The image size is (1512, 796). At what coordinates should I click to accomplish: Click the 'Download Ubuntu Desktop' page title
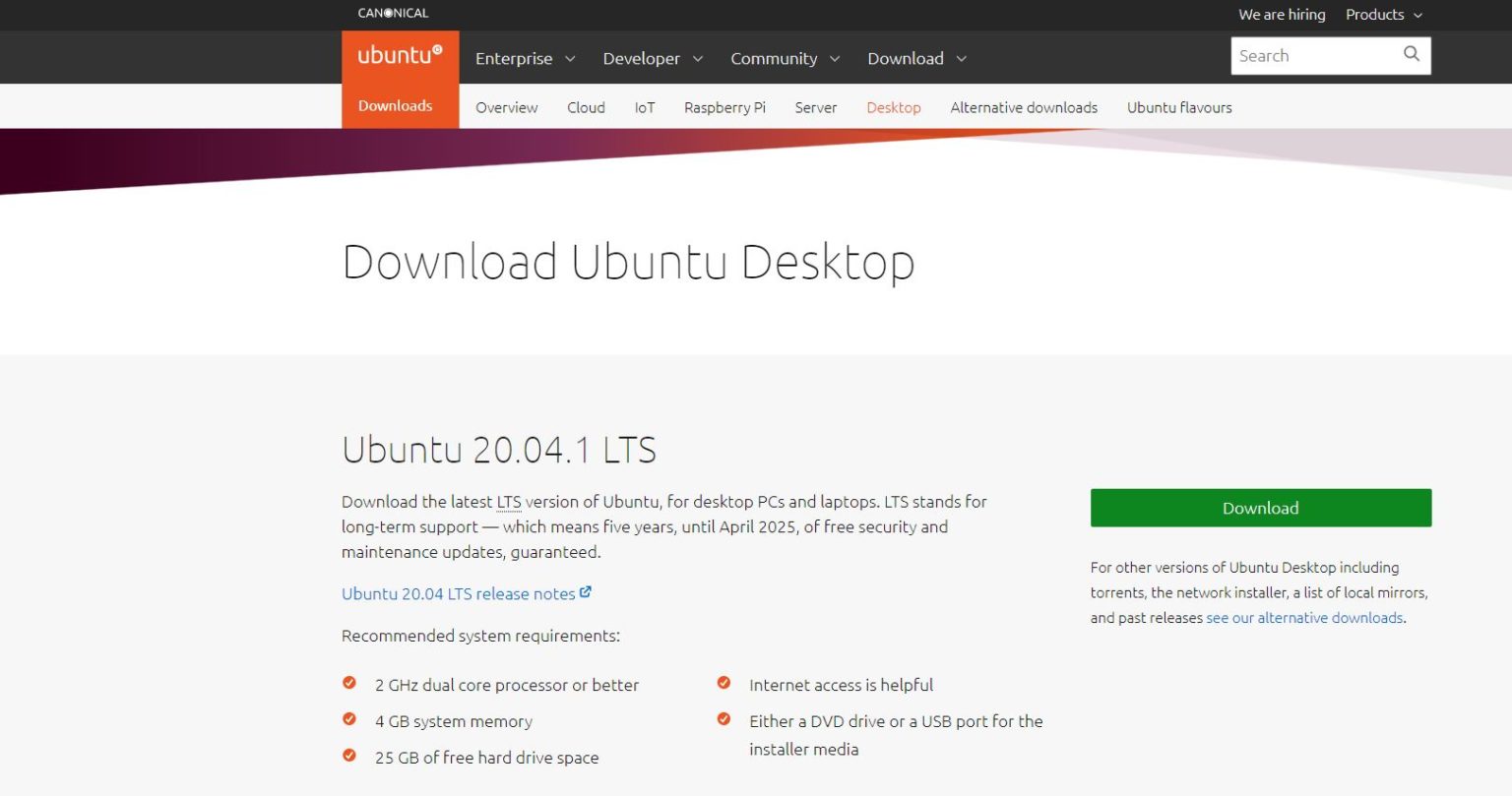[628, 262]
